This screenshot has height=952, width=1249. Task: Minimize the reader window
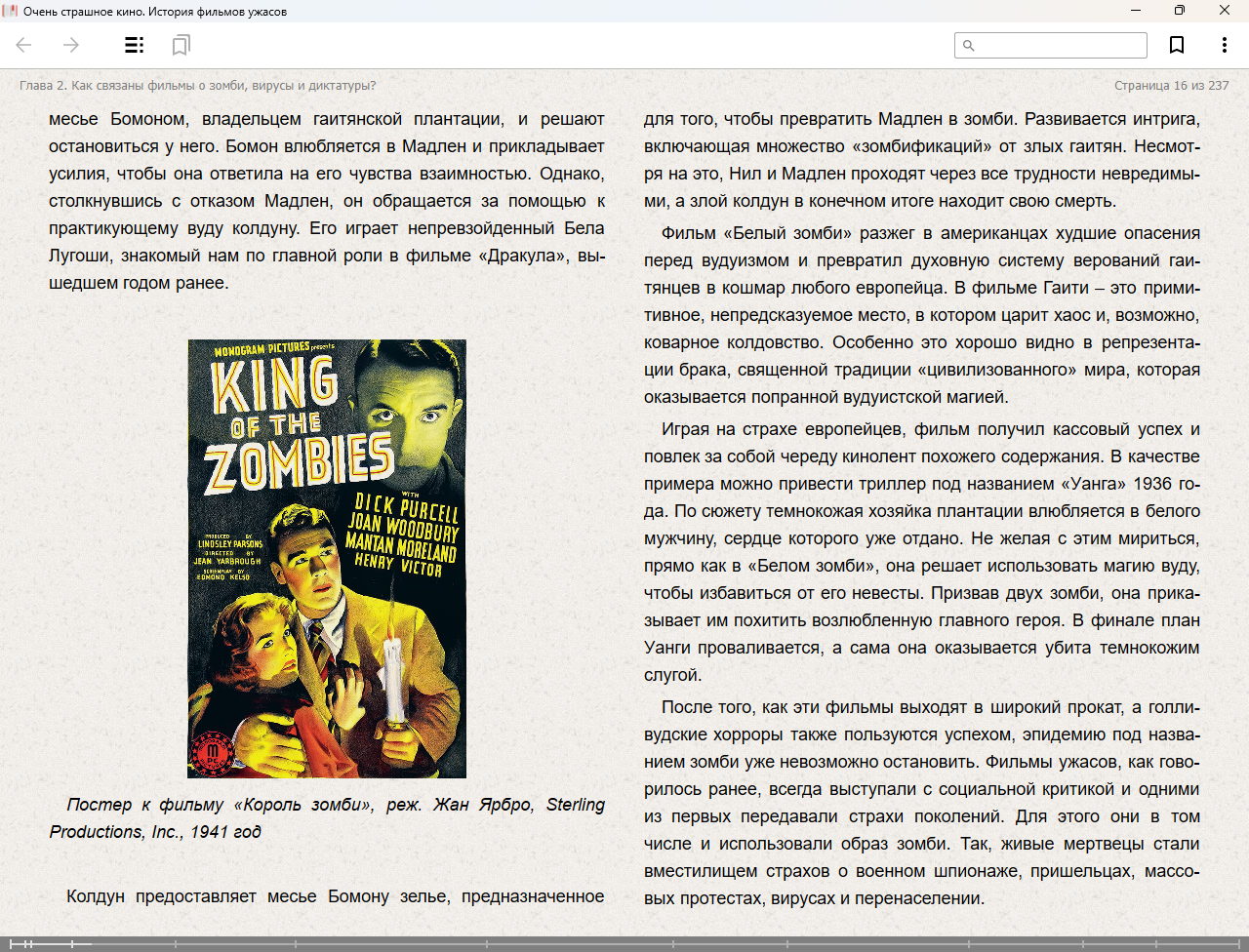pyautogui.click(x=1136, y=11)
